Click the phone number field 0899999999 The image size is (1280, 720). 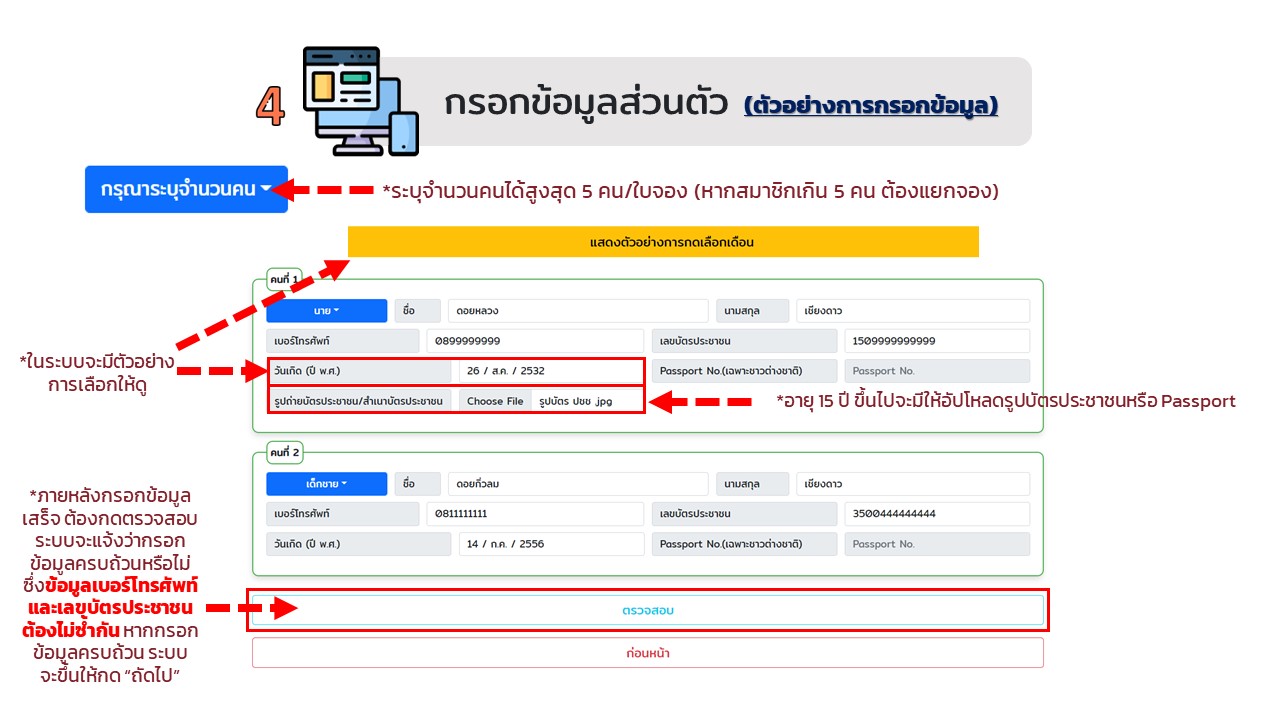[x=534, y=341]
